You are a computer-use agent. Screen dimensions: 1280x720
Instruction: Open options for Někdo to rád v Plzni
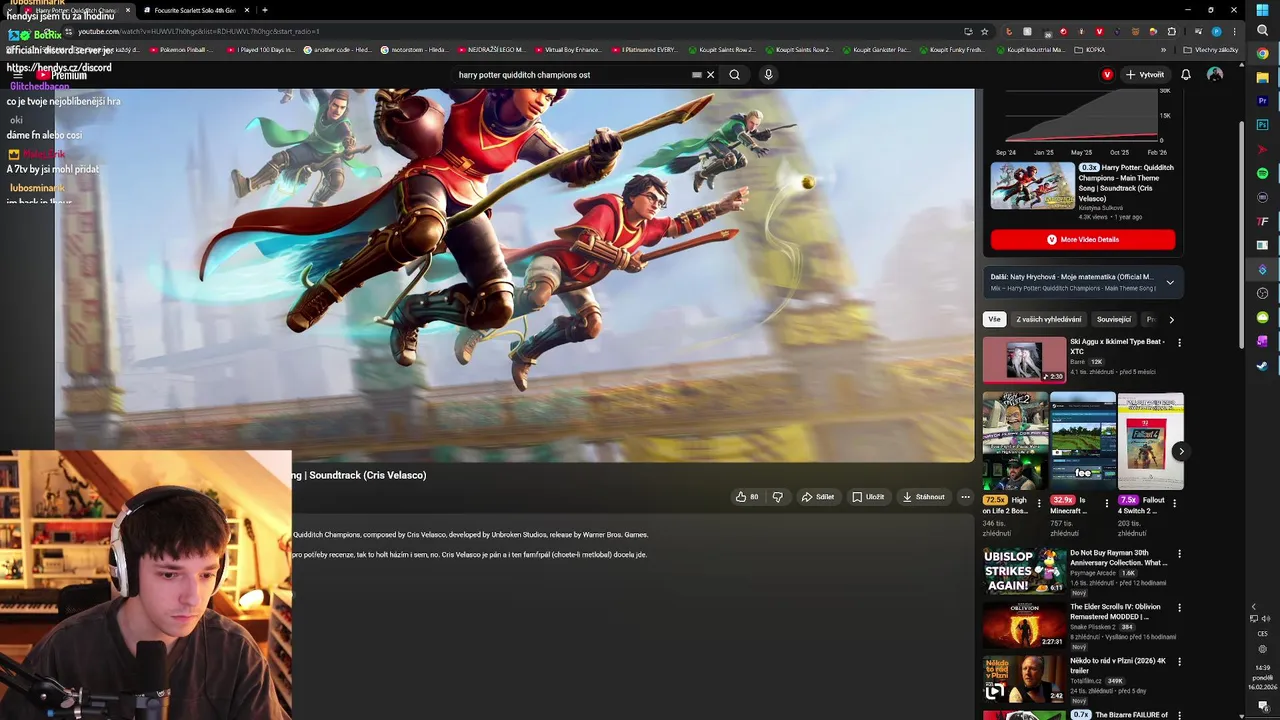[1179, 662]
